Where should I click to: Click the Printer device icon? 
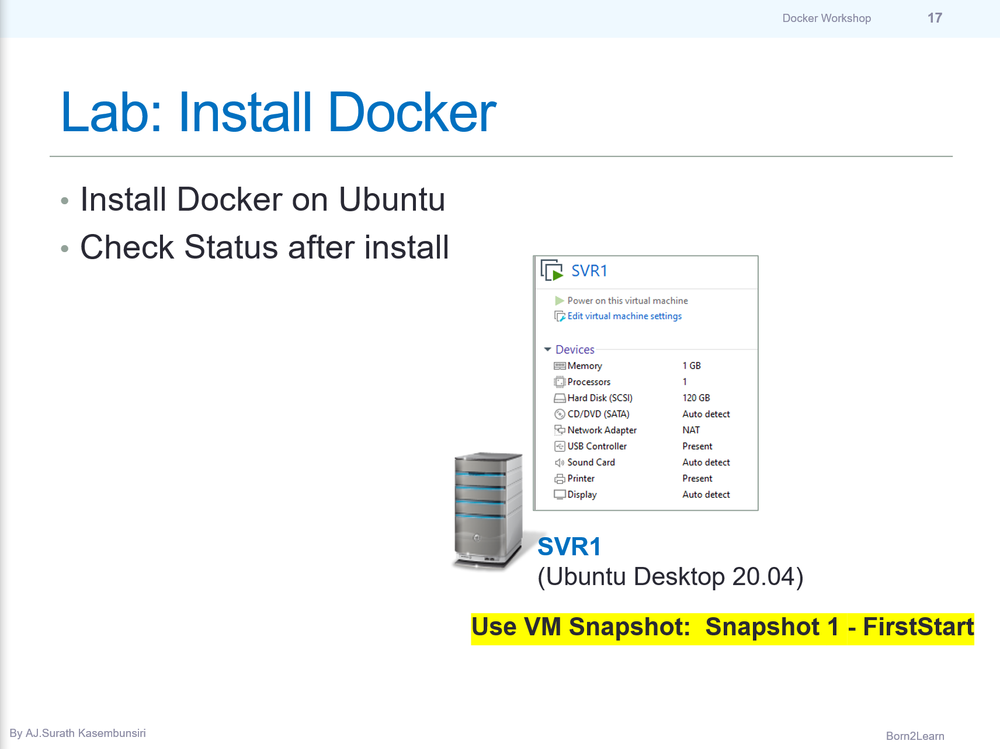pyautogui.click(x=560, y=478)
